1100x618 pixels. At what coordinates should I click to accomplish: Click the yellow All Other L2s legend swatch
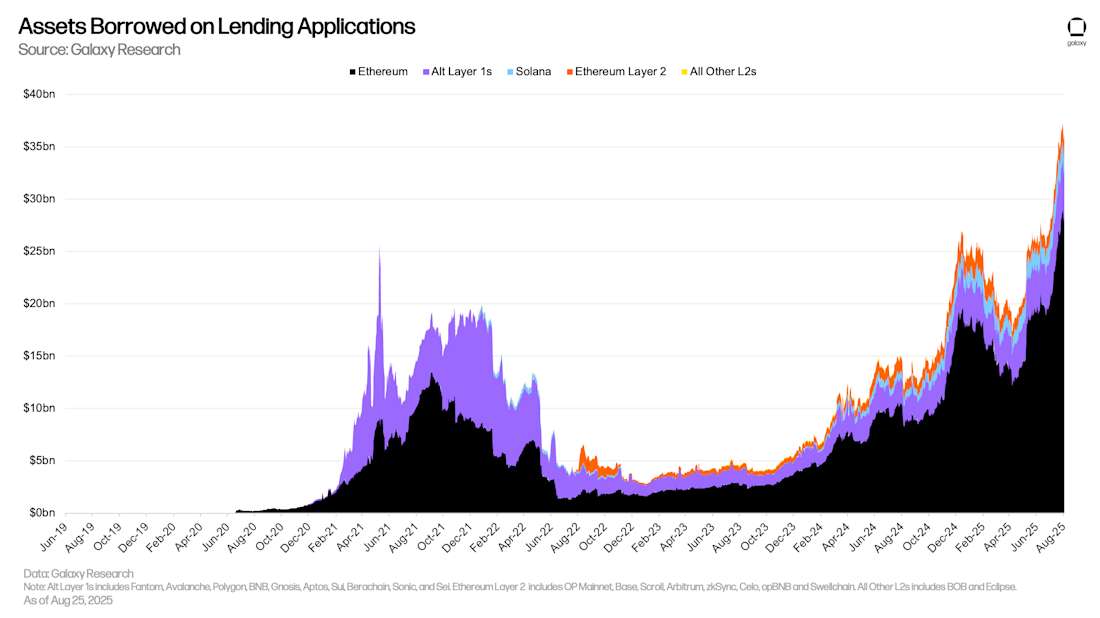(684, 71)
